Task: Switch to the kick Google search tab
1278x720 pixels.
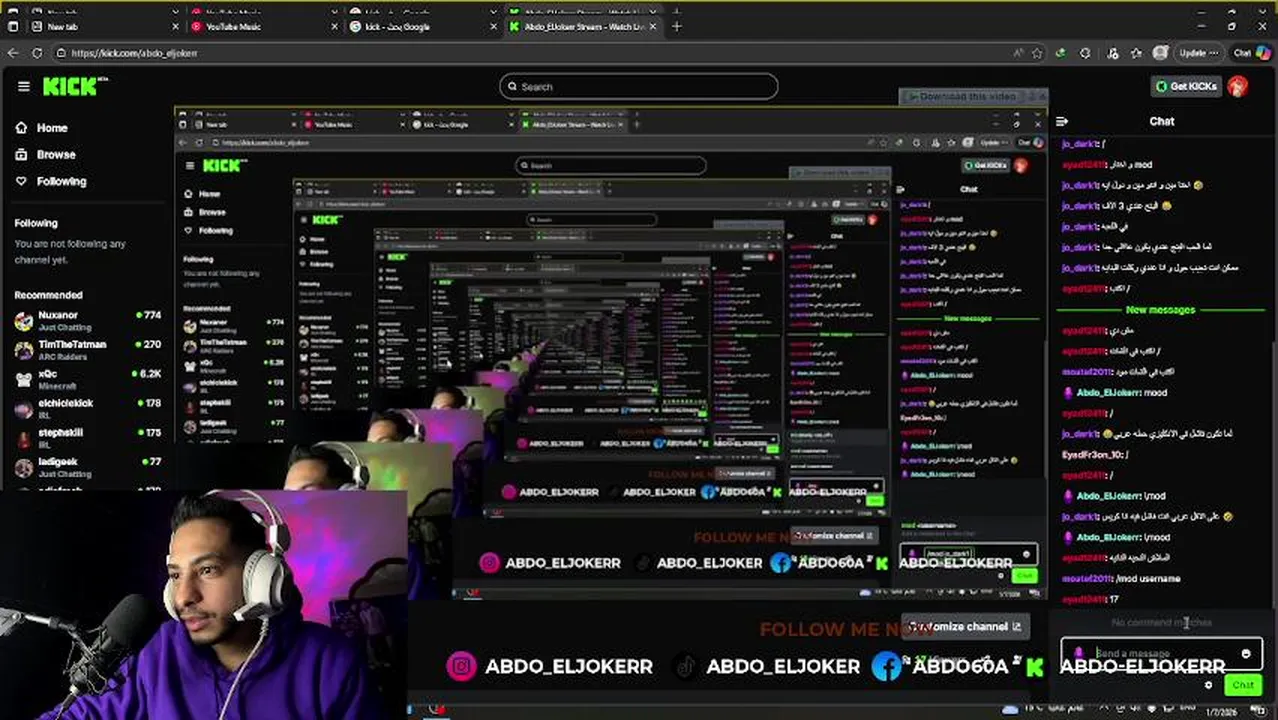Action: (x=424, y=26)
